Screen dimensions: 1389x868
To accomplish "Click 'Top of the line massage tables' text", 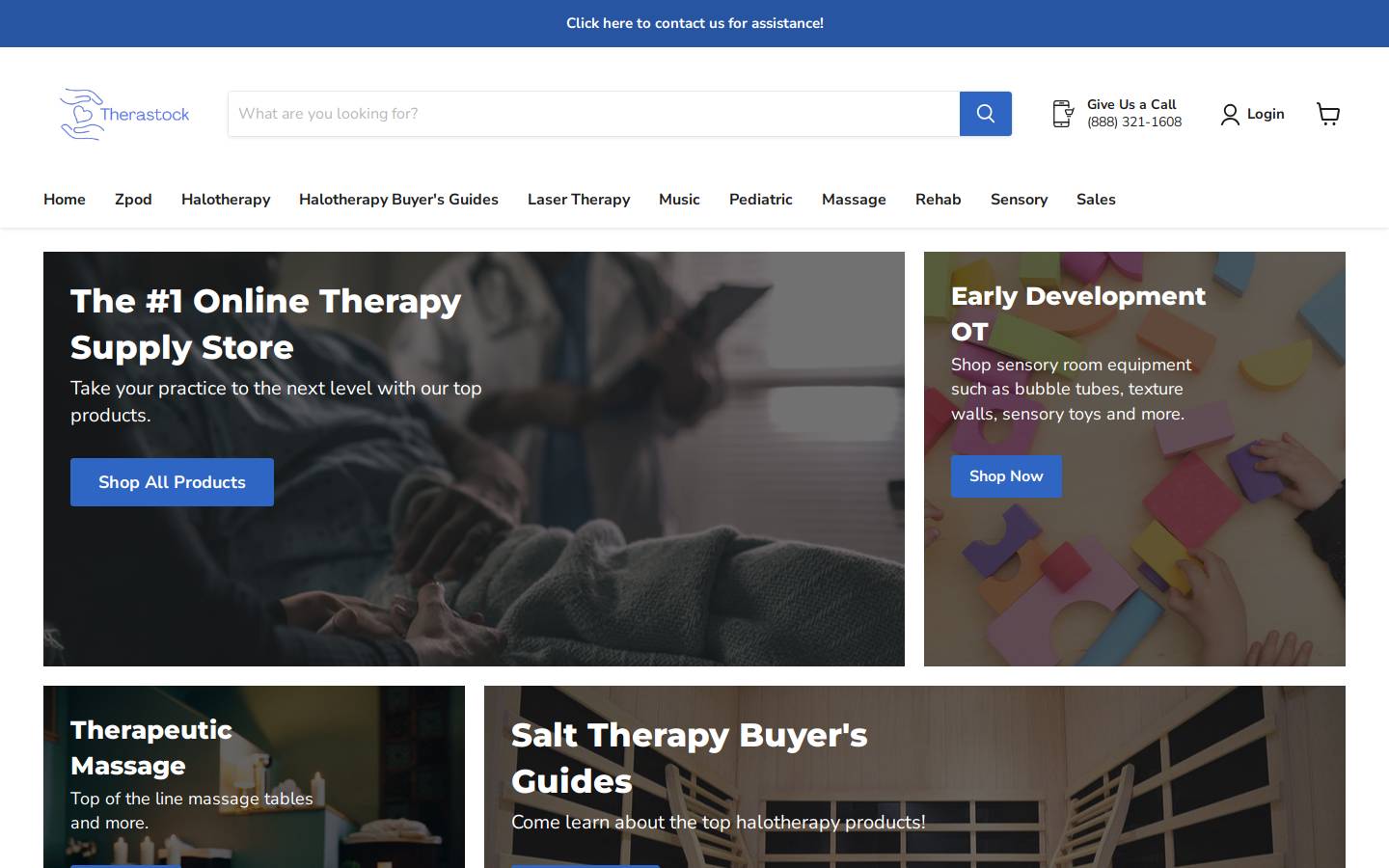I will coord(192,810).
